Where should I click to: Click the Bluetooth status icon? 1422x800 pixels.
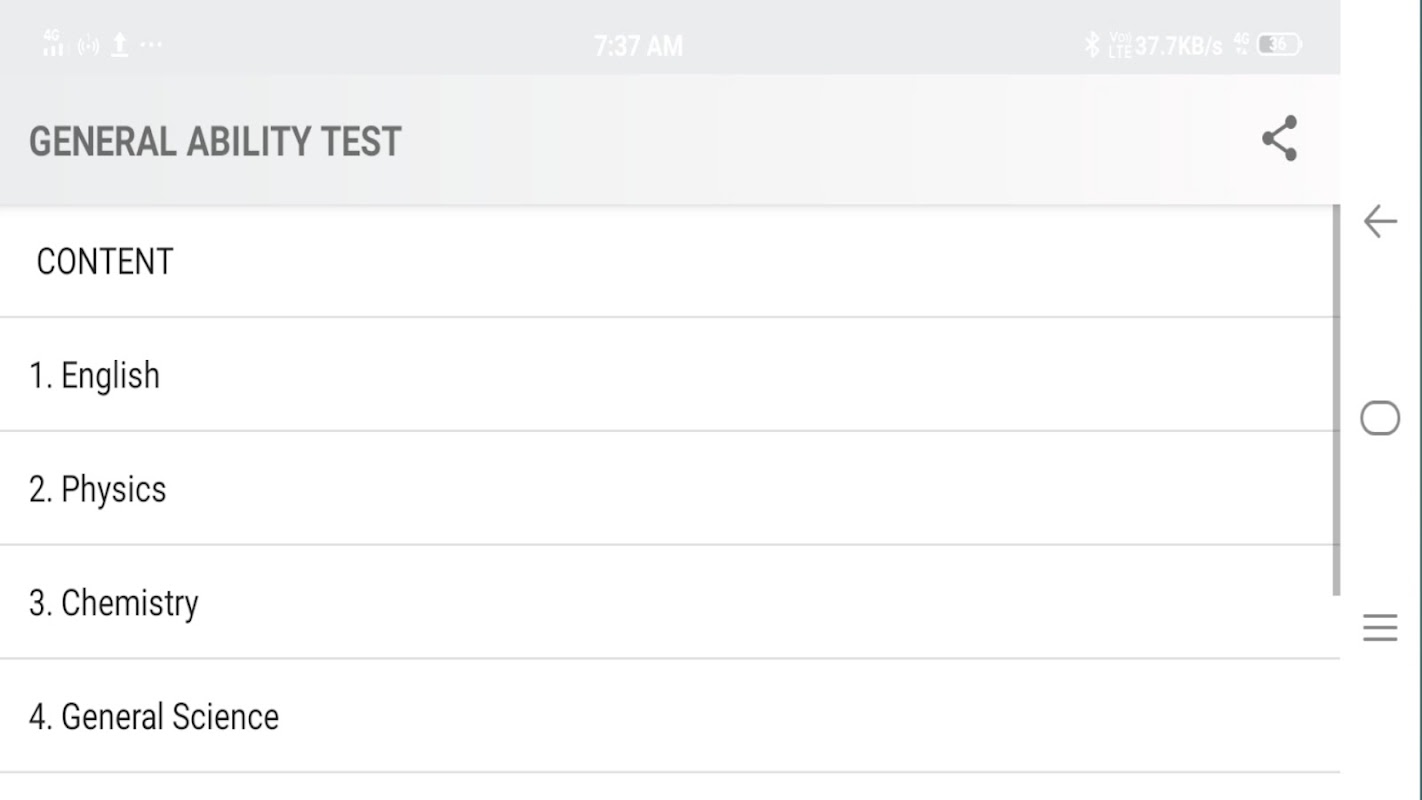pos(1092,45)
